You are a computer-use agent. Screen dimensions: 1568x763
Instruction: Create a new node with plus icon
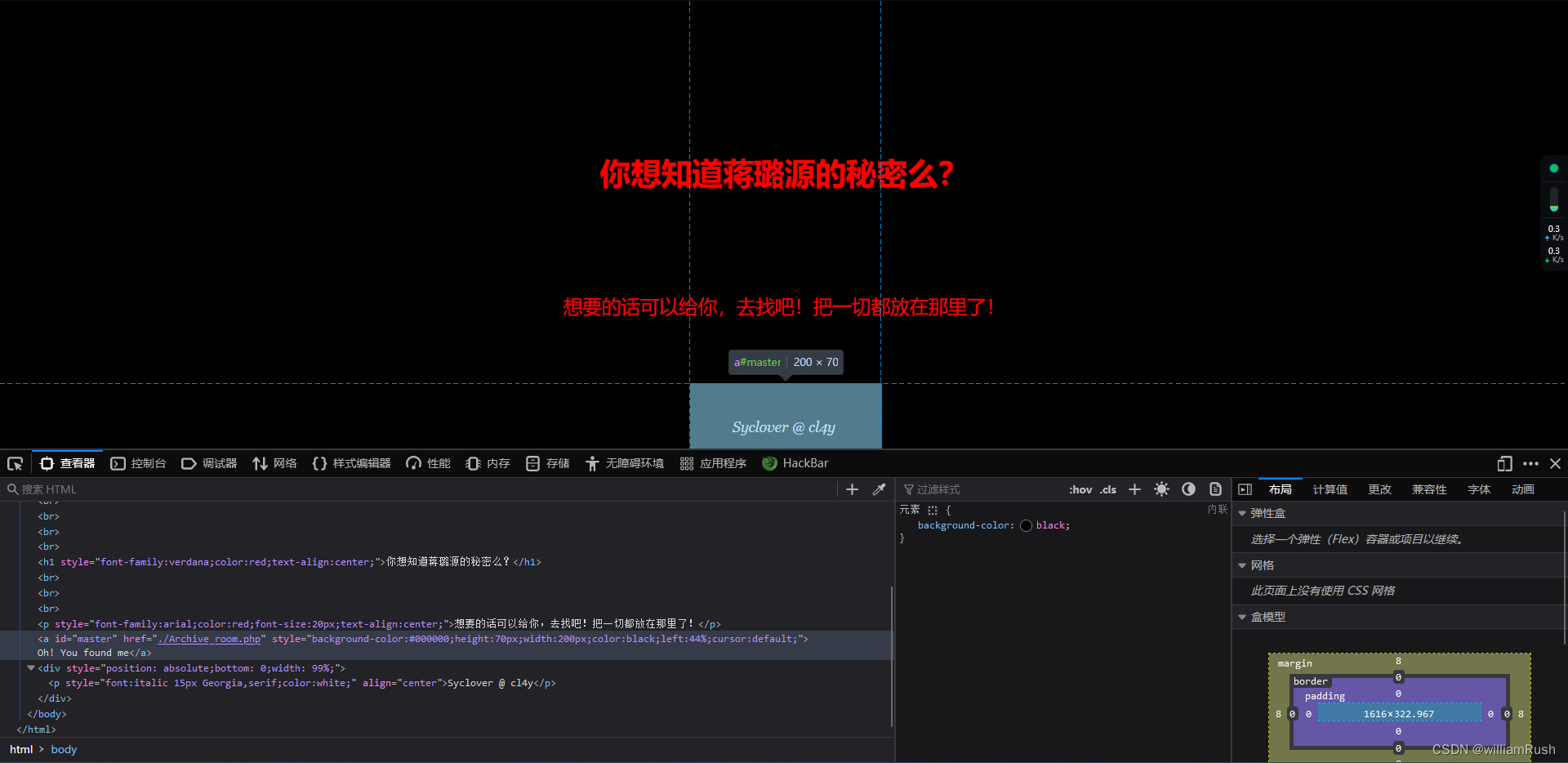coord(852,489)
